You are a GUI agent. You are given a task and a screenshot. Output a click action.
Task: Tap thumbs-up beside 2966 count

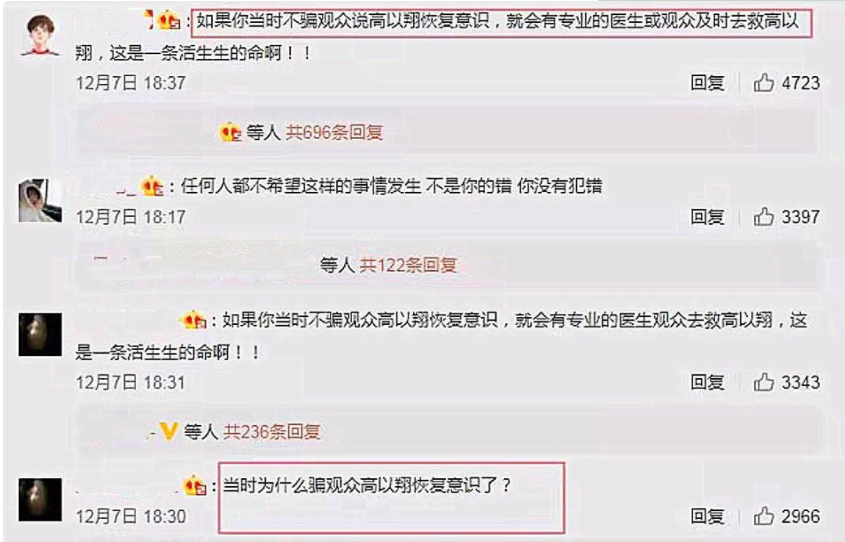[764, 516]
